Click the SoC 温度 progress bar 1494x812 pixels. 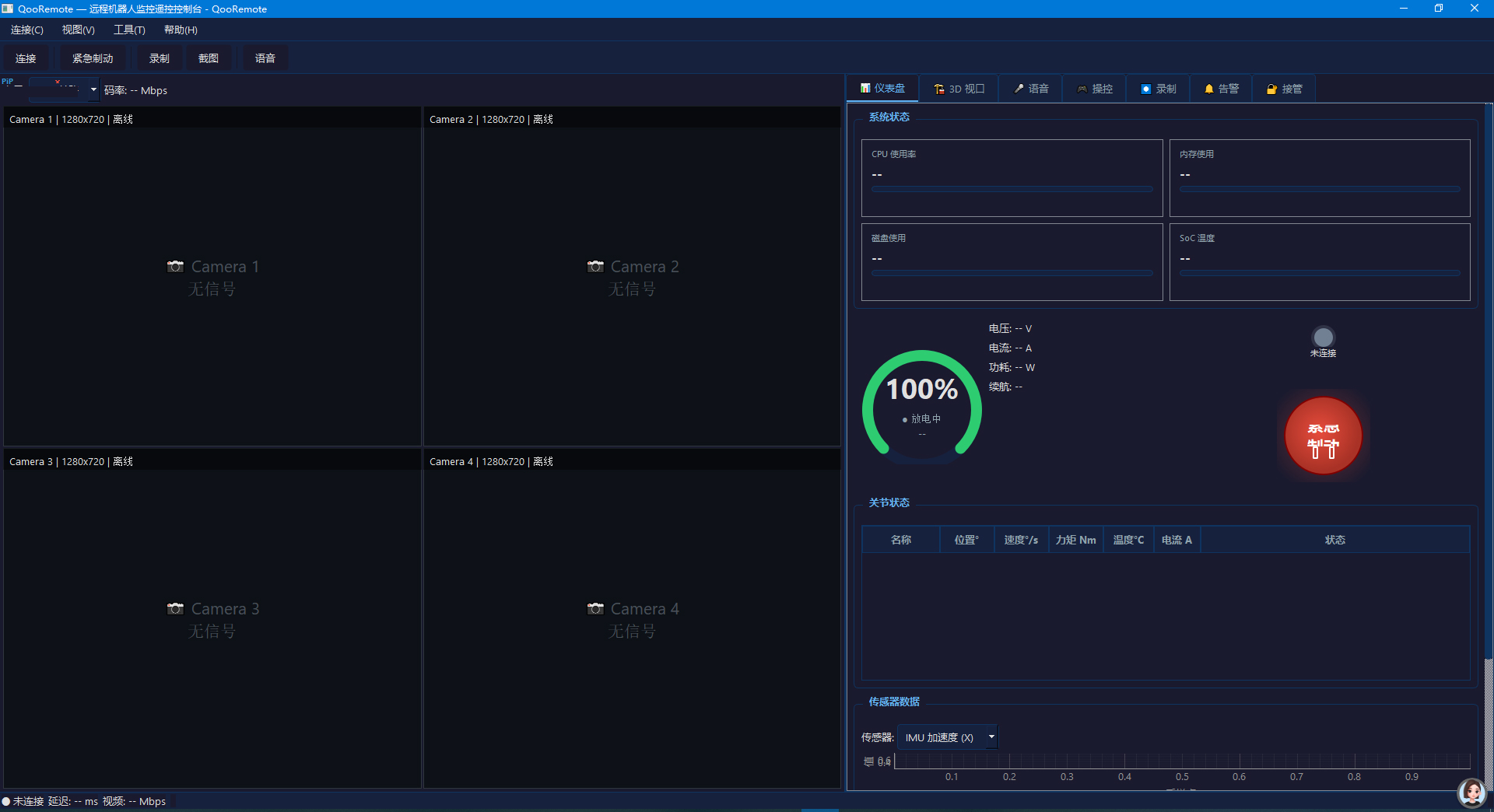tap(1320, 273)
